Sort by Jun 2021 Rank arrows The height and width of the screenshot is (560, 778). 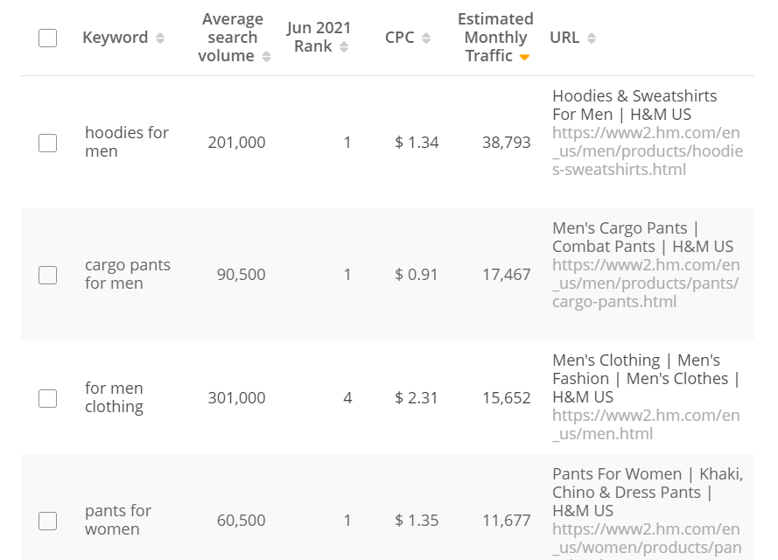[344, 47]
